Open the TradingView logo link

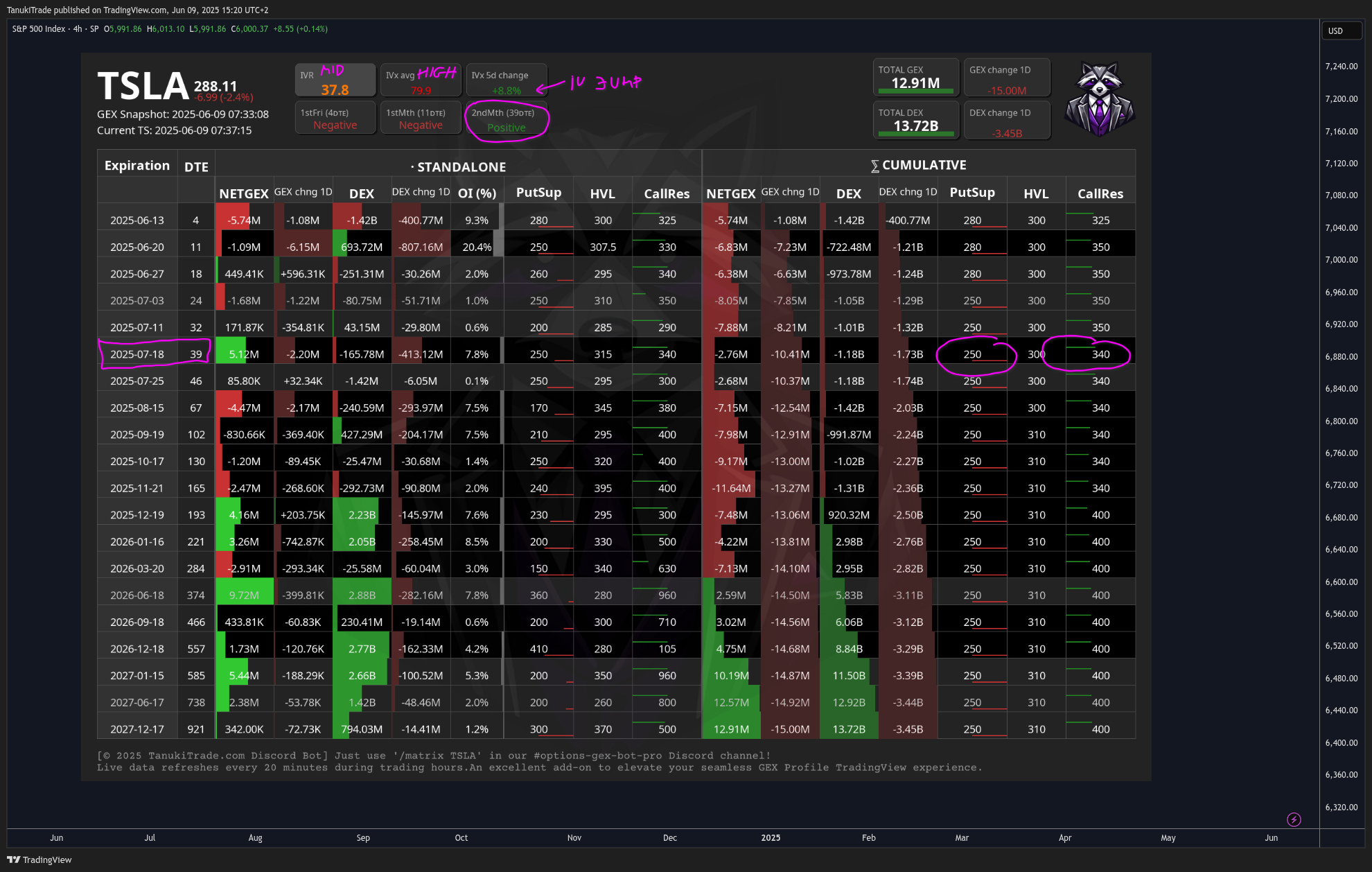tap(39, 860)
